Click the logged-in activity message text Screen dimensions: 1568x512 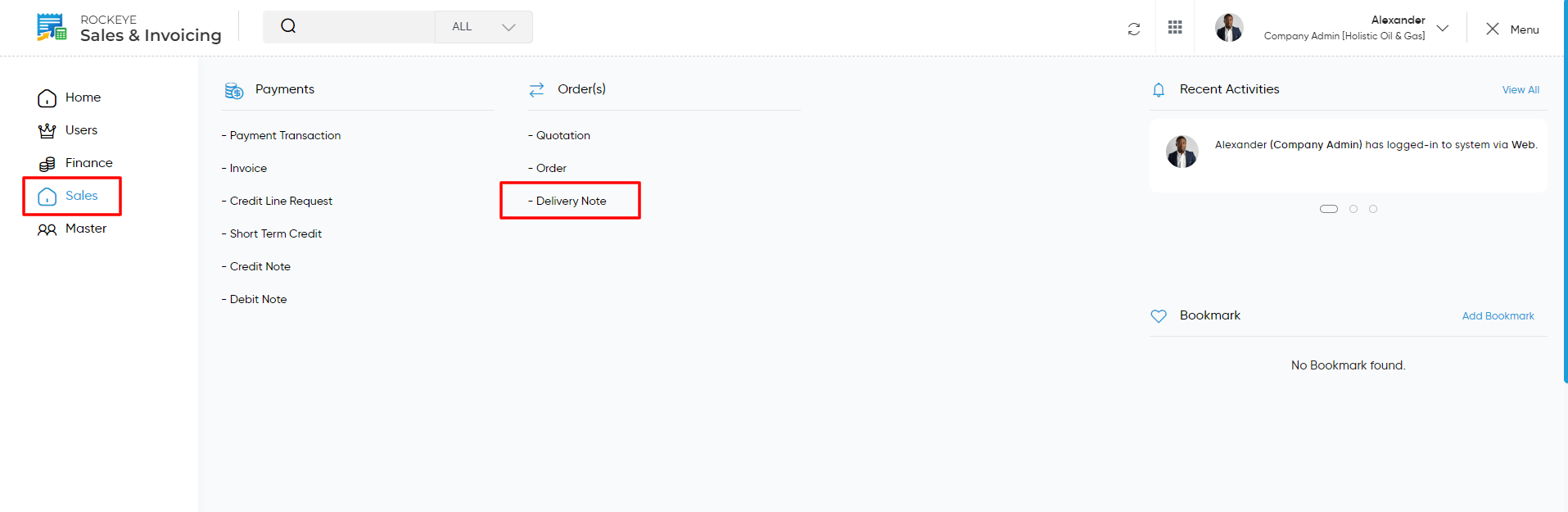coord(1376,145)
